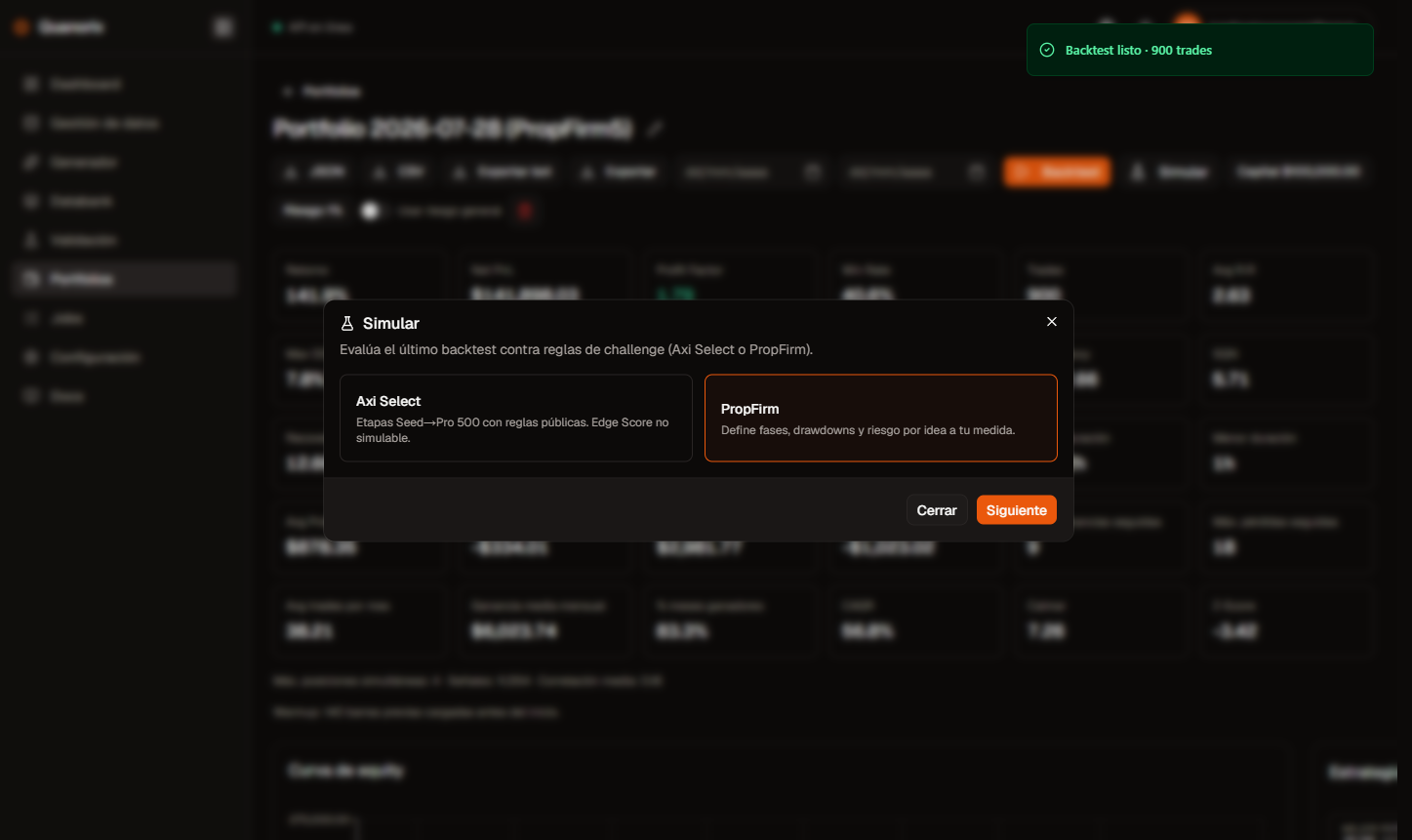The image size is (1412, 840).
Task: Click the check icon in the Backtest listo toast
Action: tap(1047, 50)
